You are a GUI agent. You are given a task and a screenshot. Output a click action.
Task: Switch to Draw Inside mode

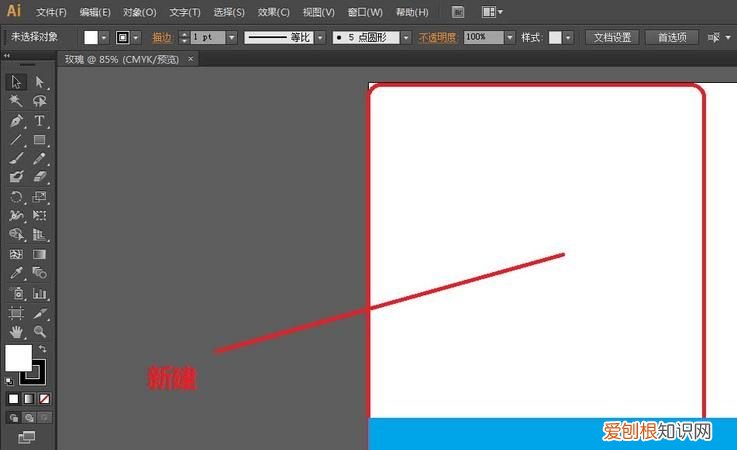point(44,418)
